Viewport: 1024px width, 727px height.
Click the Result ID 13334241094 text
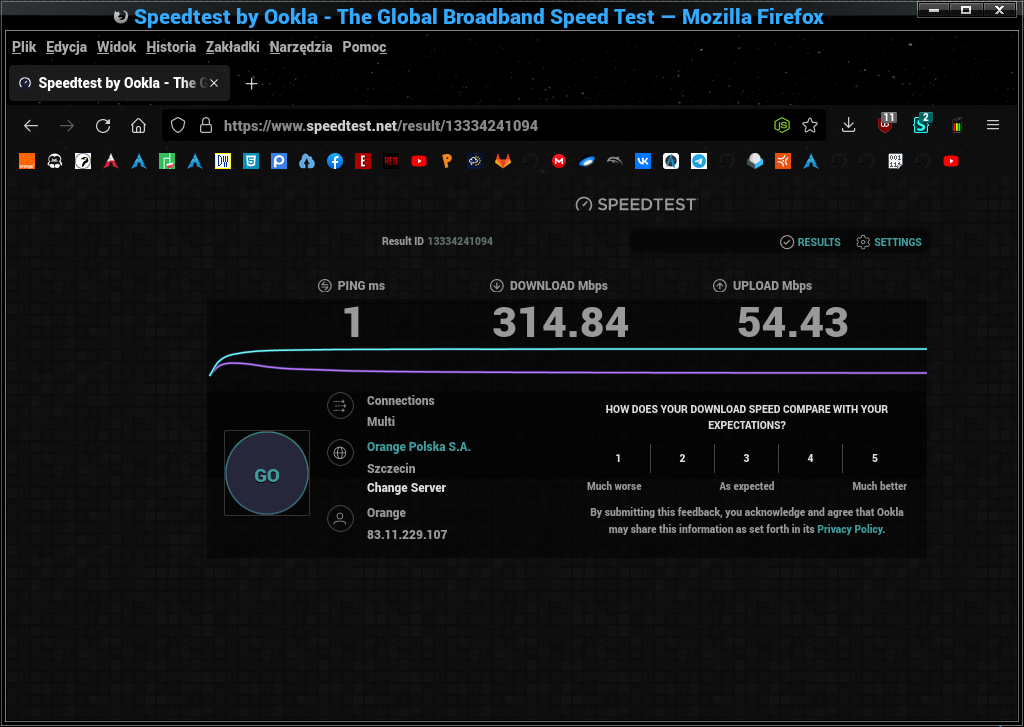pos(437,241)
